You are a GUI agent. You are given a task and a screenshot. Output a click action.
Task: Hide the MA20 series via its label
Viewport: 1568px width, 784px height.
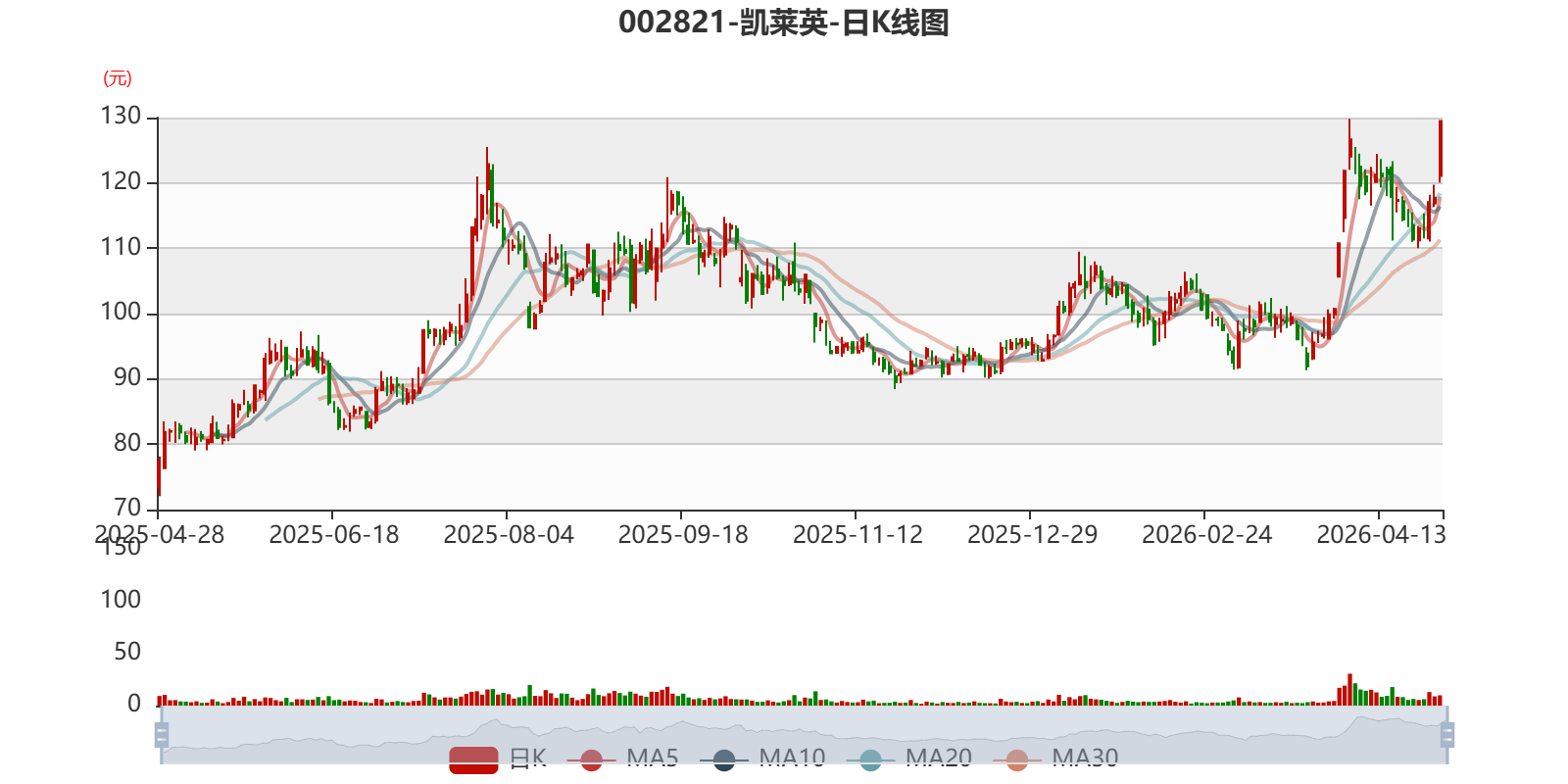938,758
